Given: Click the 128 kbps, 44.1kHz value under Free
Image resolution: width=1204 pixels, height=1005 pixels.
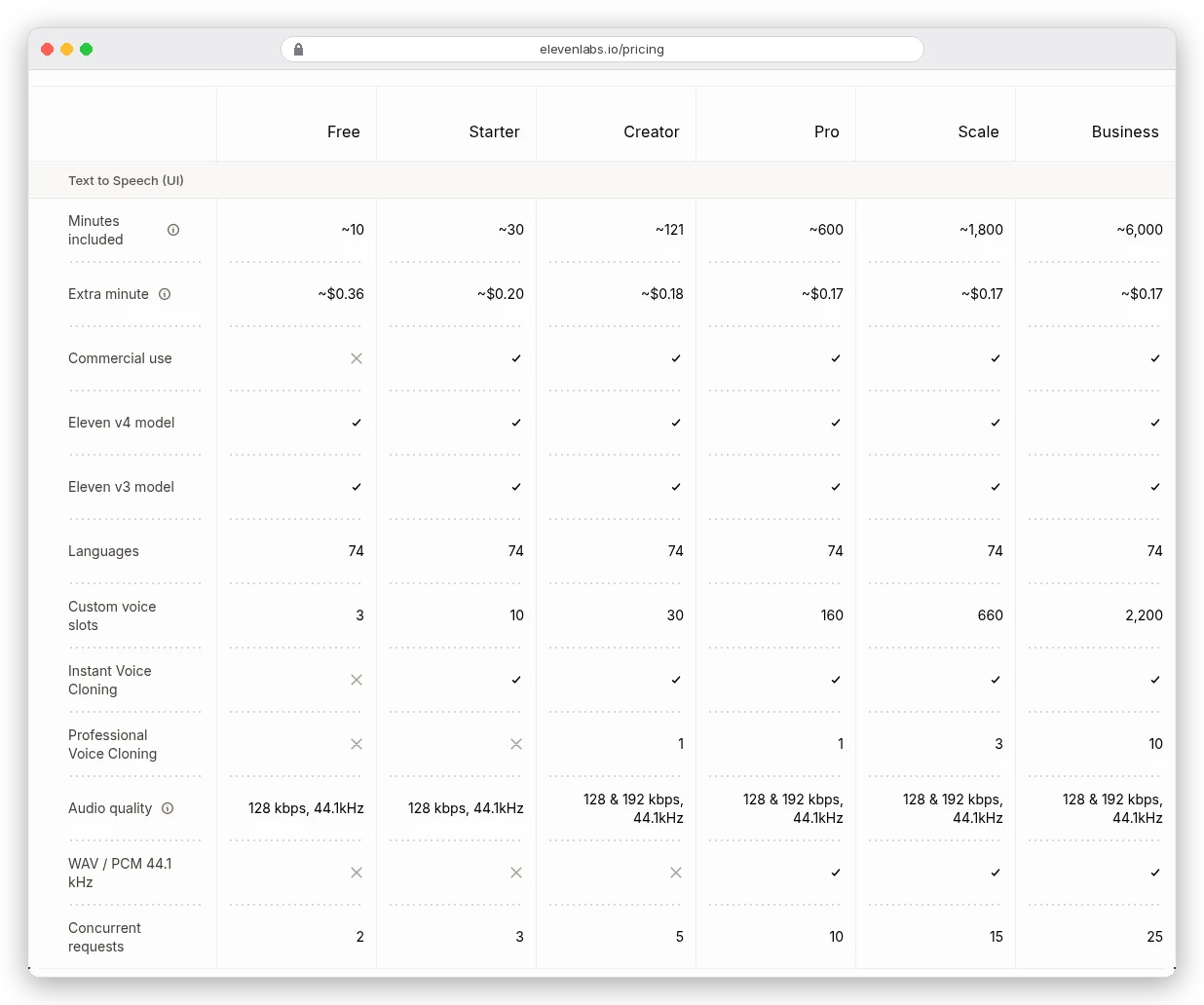Looking at the screenshot, I should [306, 808].
